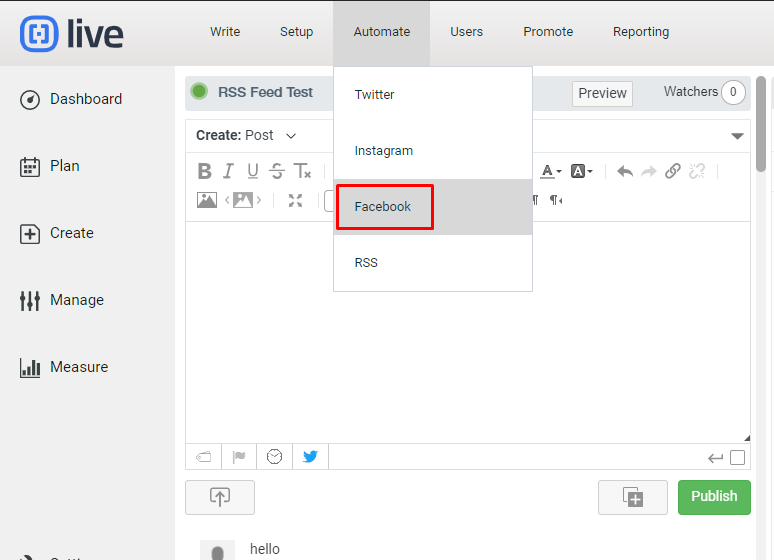
Task: Remove the hyperlink
Action: click(x=697, y=171)
